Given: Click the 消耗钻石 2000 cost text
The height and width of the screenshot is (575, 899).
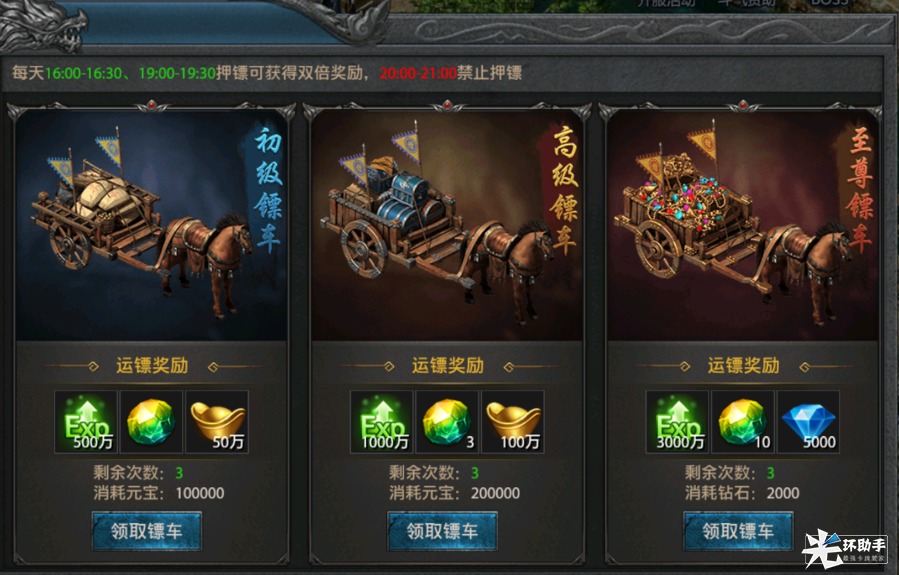Looking at the screenshot, I should click(x=742, y=493).
